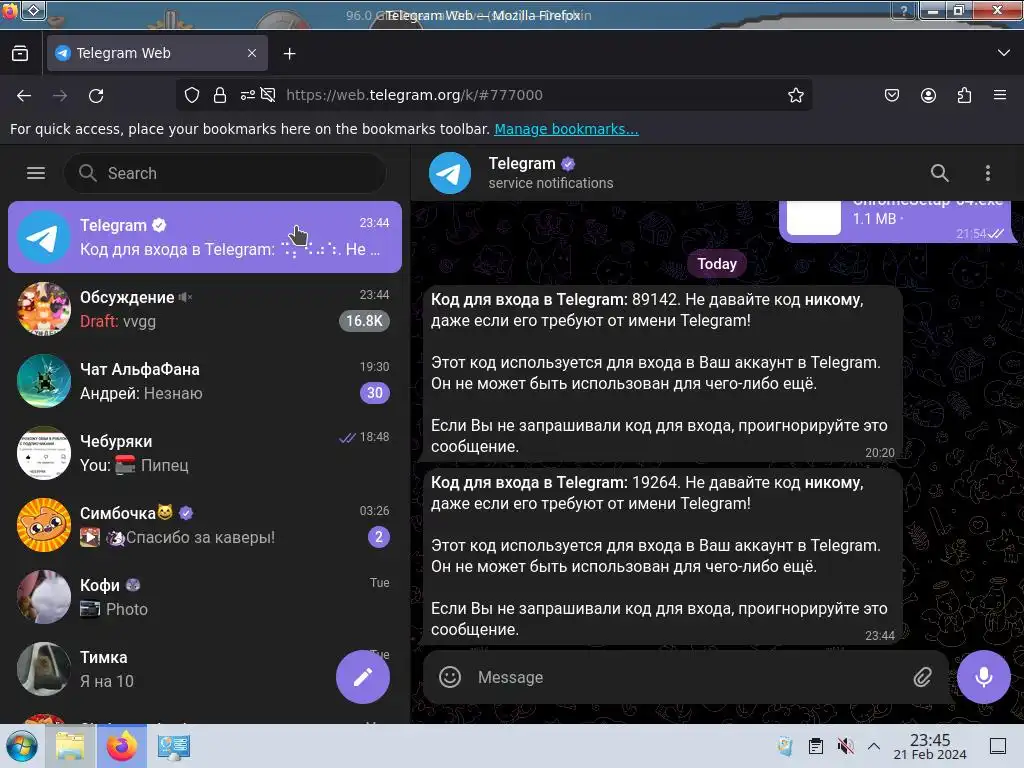
Task: Click the Обсуждение 16.8K unread badge
Action: pos(364,321)
